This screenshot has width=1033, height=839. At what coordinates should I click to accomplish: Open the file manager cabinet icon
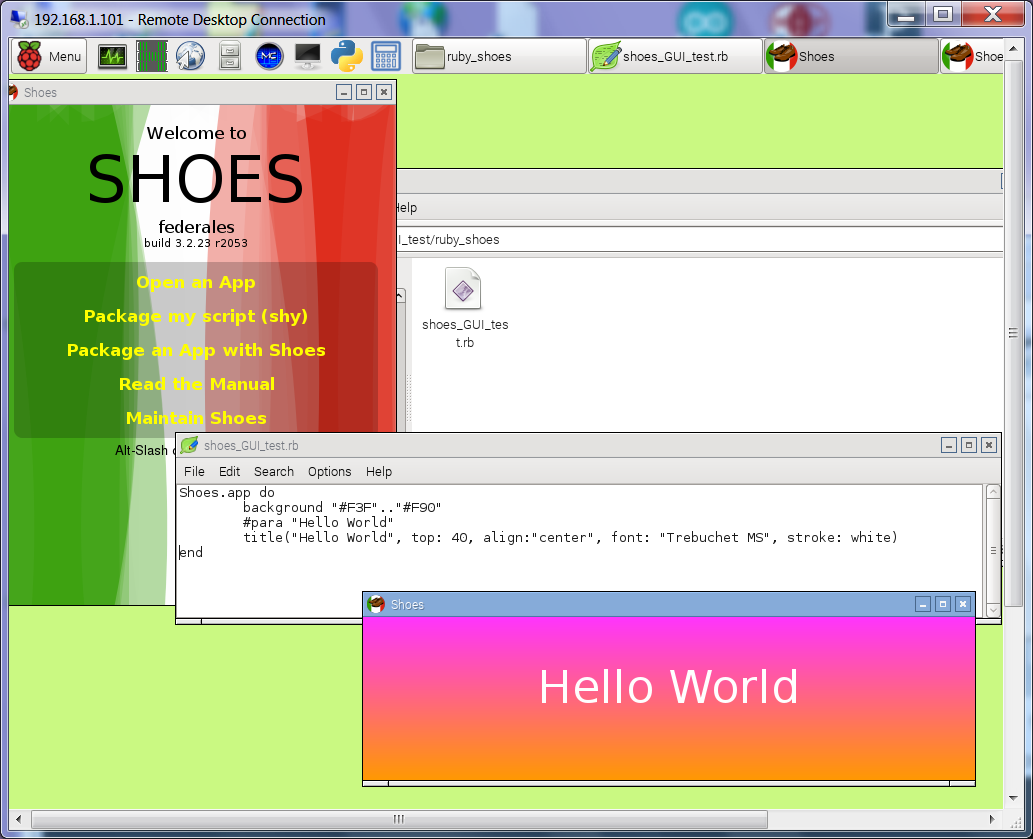[x=229, y=57]
